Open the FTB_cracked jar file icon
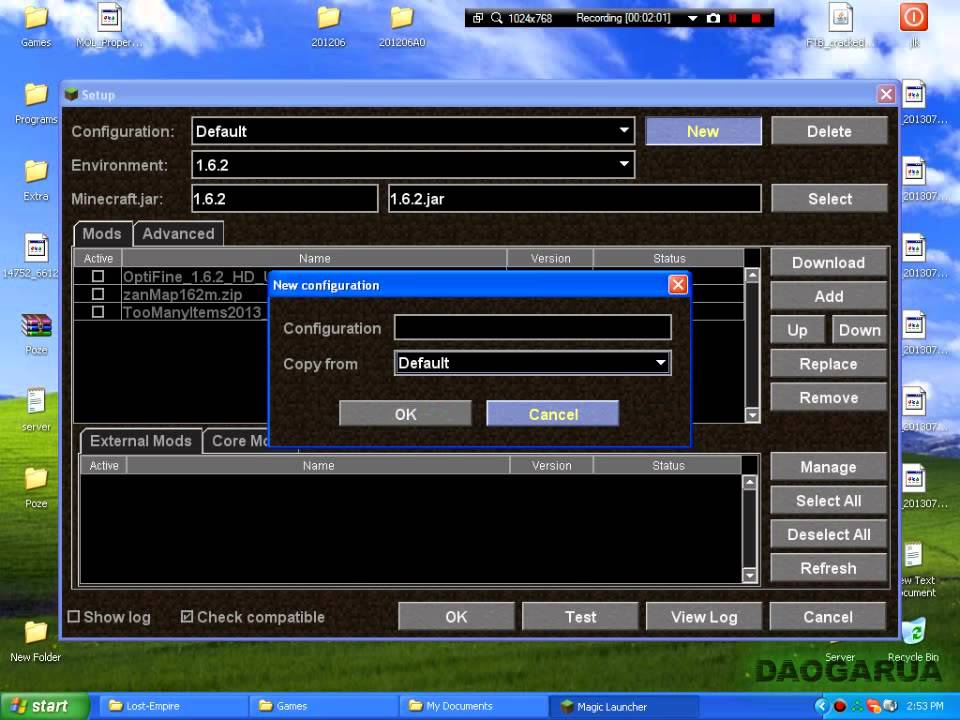960x720 pixels. point(841,17)
